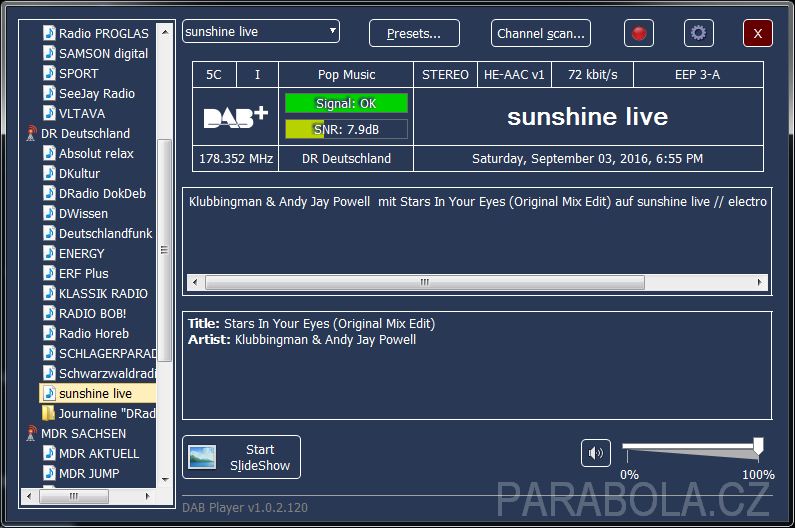Screen dimensions: 796x528
Task: Click the radio text scrollbar left arrow
Action: coord(195,282)
